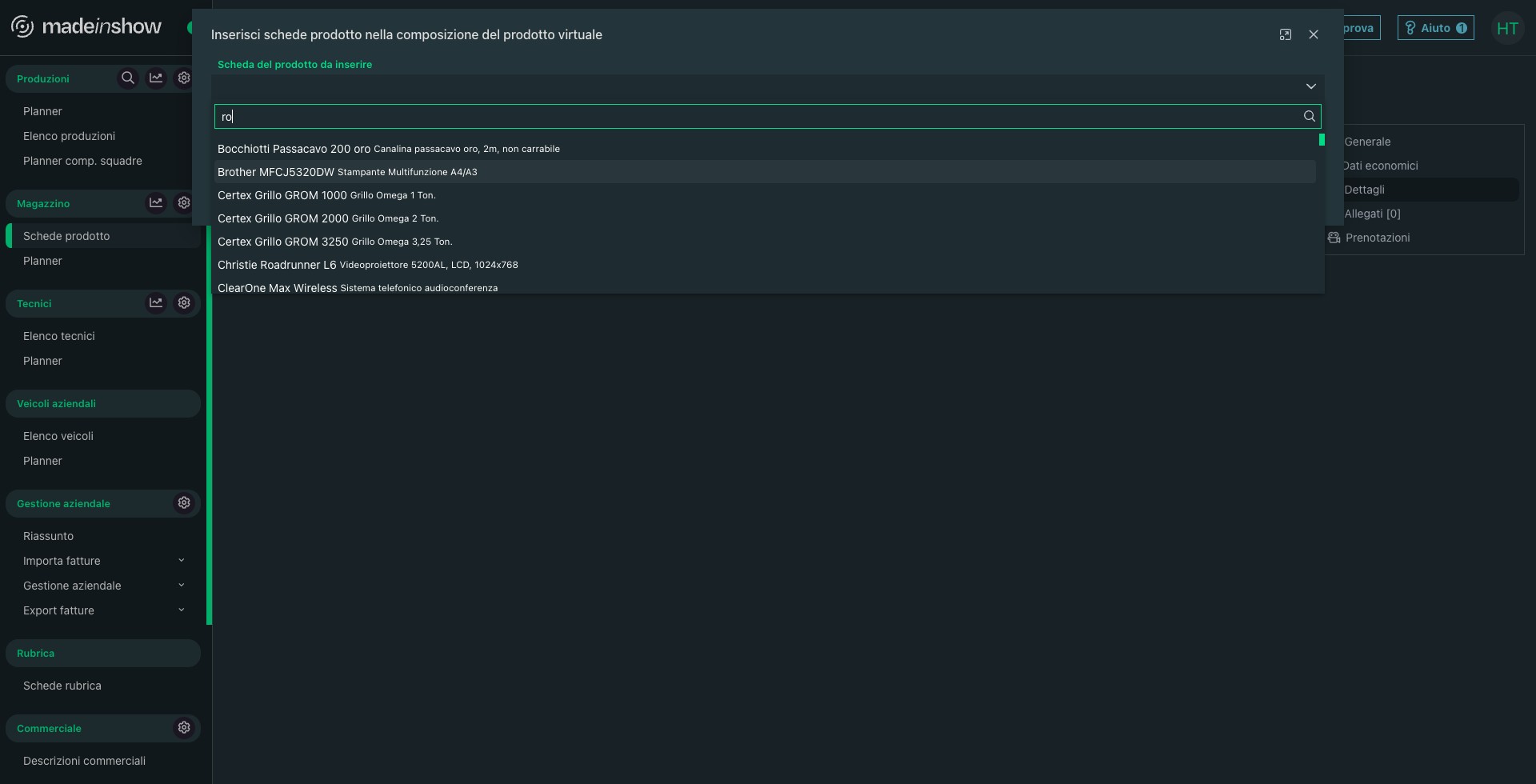Expand the Importa fatture submenu
This screenshot has width=1536, height=784.
(182, 561)
